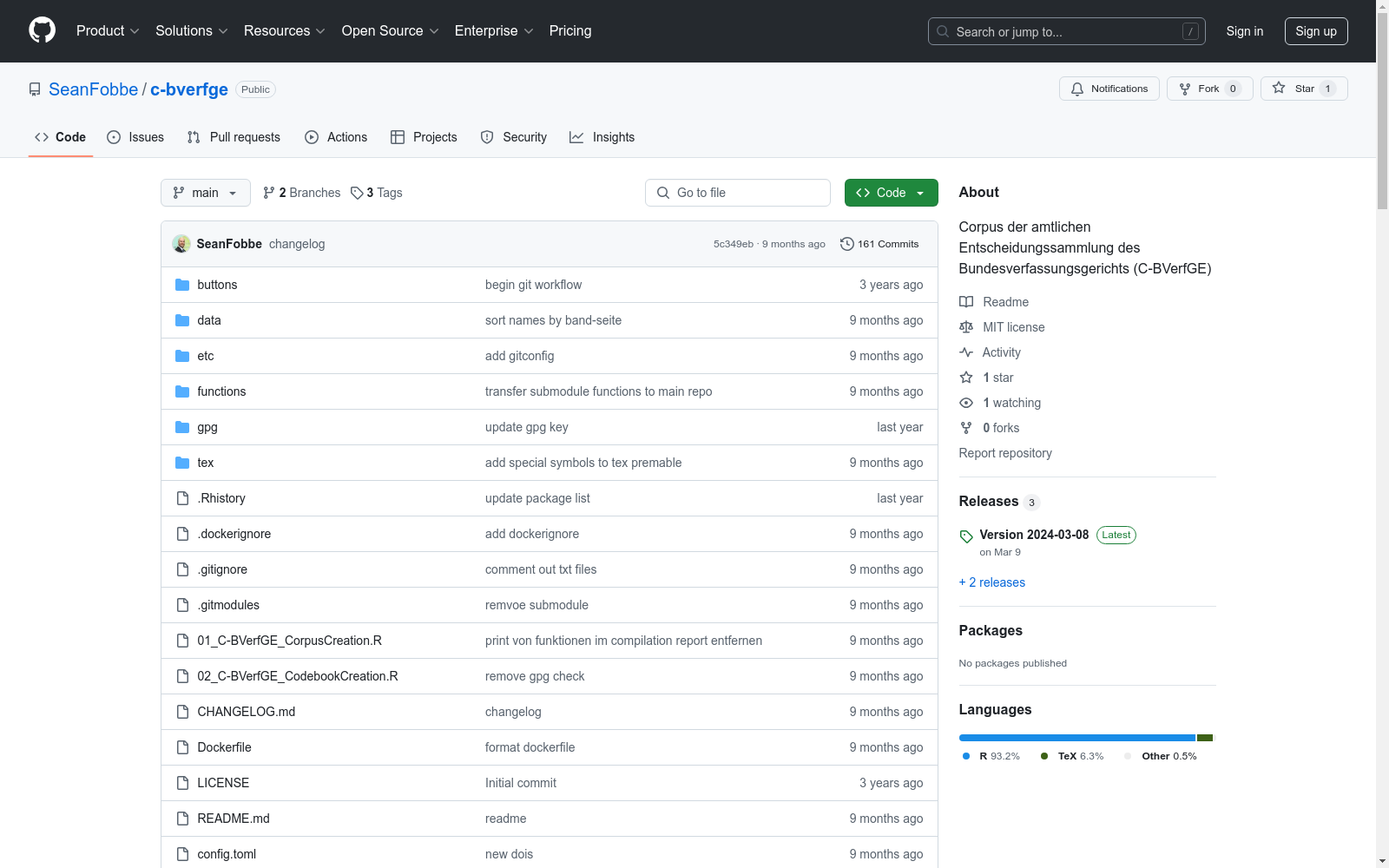Click the Sign in link
The image size is (1389, 868).
point(1245,31)
